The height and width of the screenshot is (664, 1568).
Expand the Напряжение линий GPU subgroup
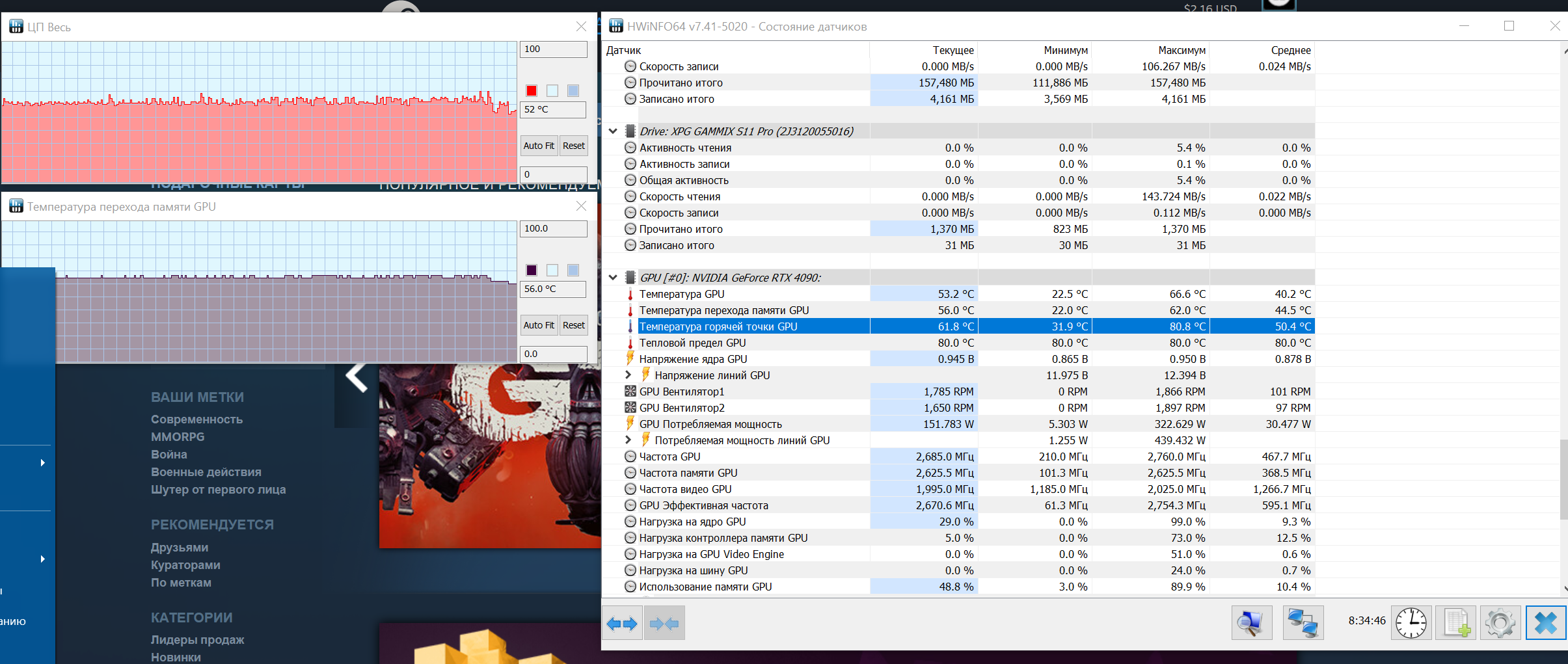pos(628,375)
